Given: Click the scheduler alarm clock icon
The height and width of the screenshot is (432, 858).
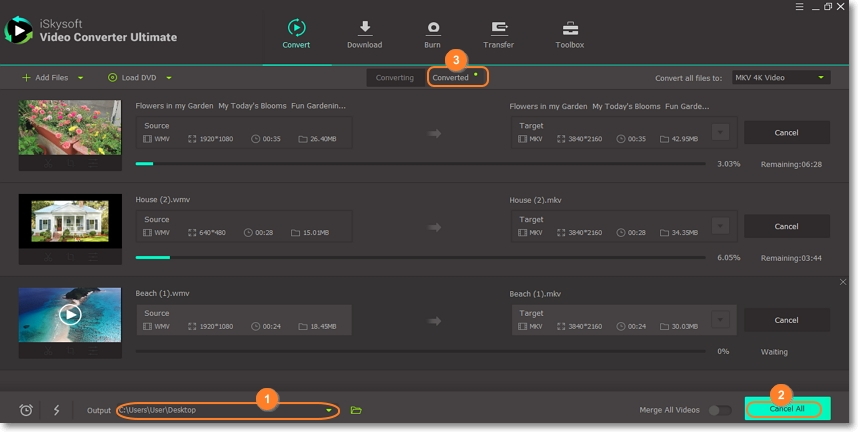Looking at the screenshot, I should pos(26,410).
